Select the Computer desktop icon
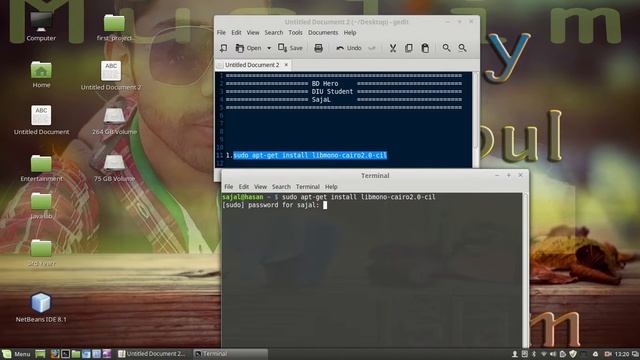Image resolution: width=640 pixels, height=360 pixels. coord(41,27)
